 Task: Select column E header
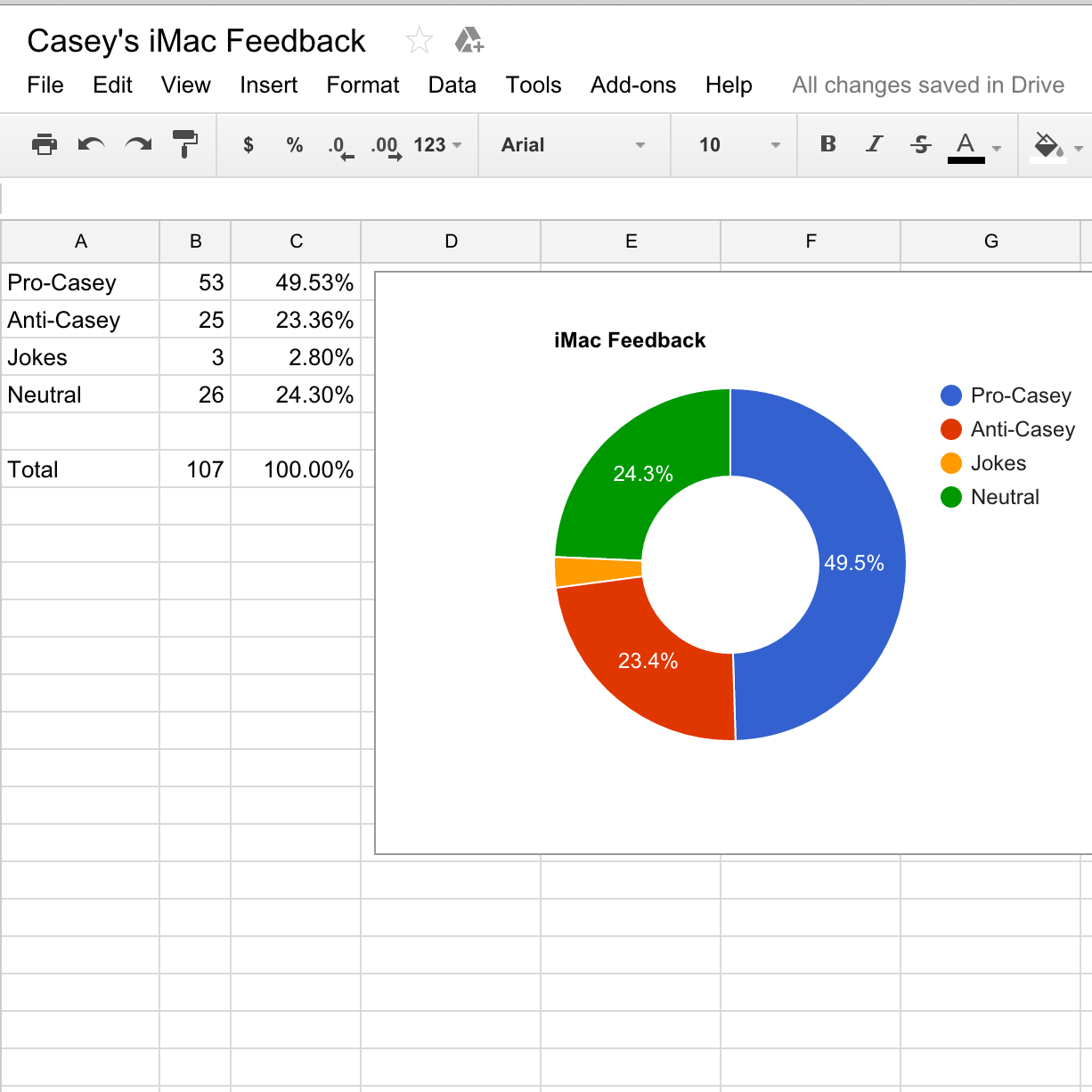coord(631,241)
